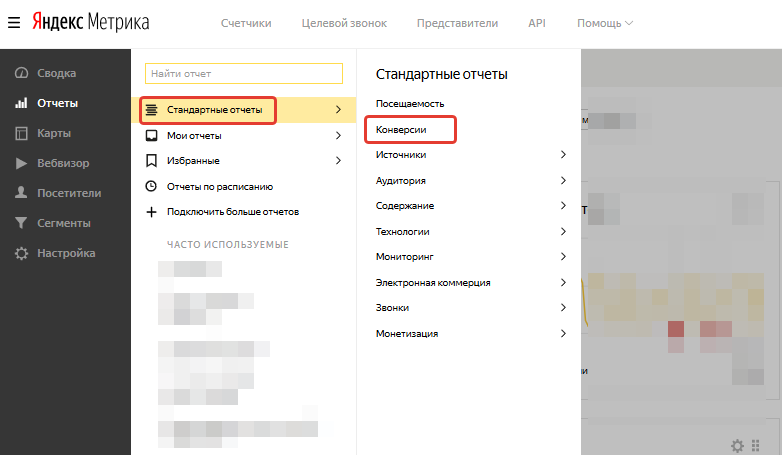
Task: Click the Посетители person icon
Action: (x=21, y=193)
